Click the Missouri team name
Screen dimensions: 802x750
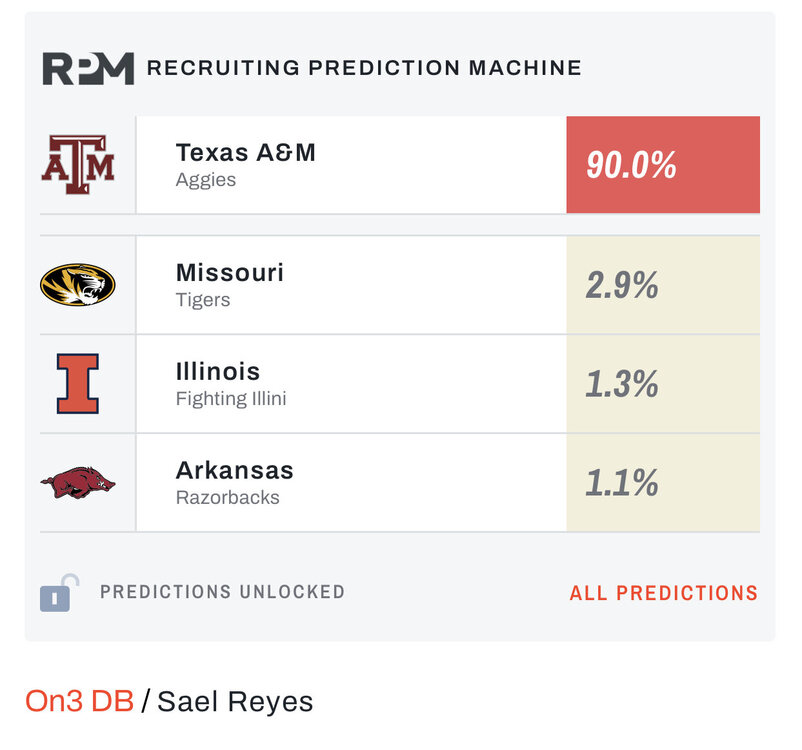point(229,272)
